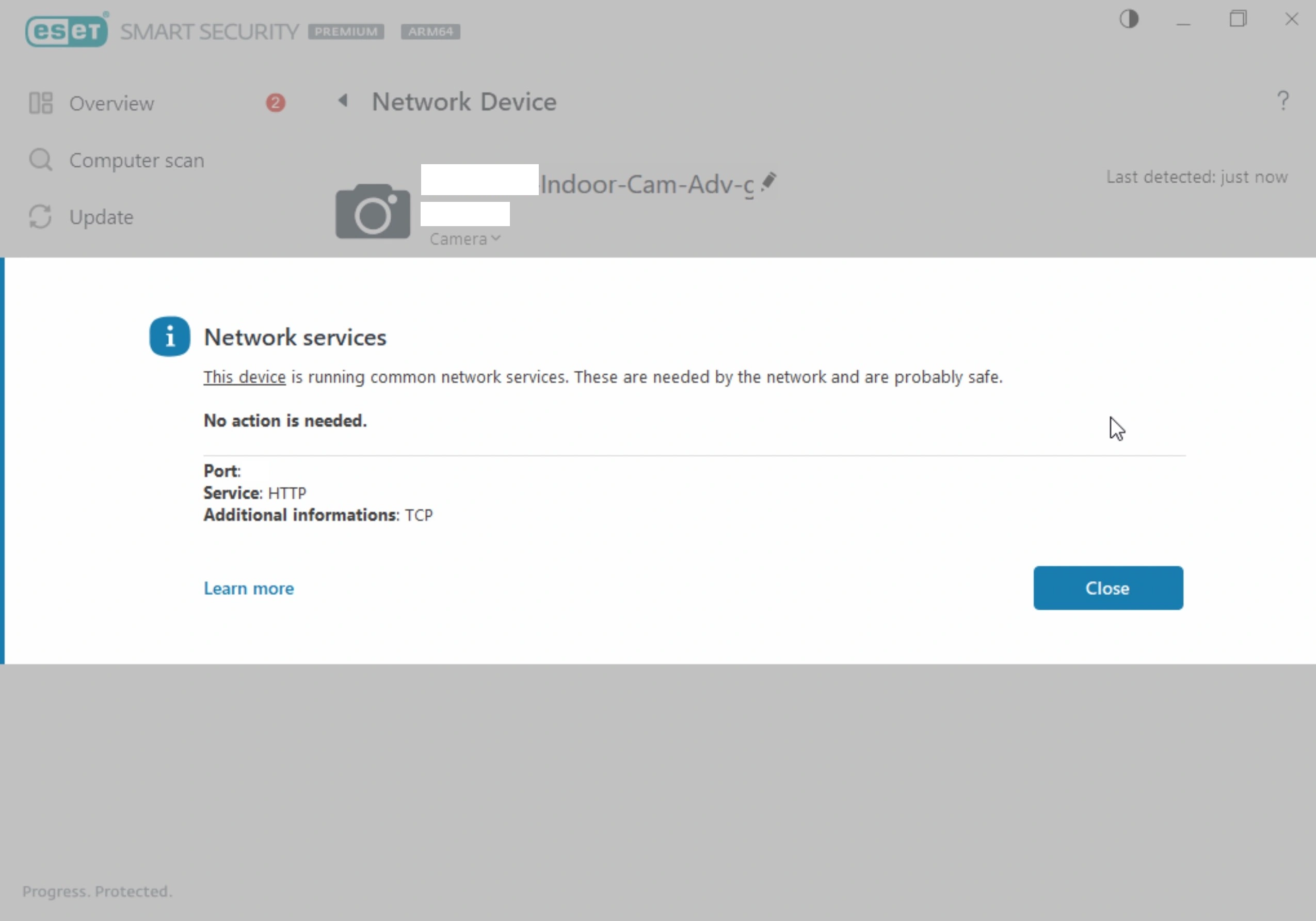1316x921 pixels.
Task: Click the Port label
Action: [x=222, y=471]
